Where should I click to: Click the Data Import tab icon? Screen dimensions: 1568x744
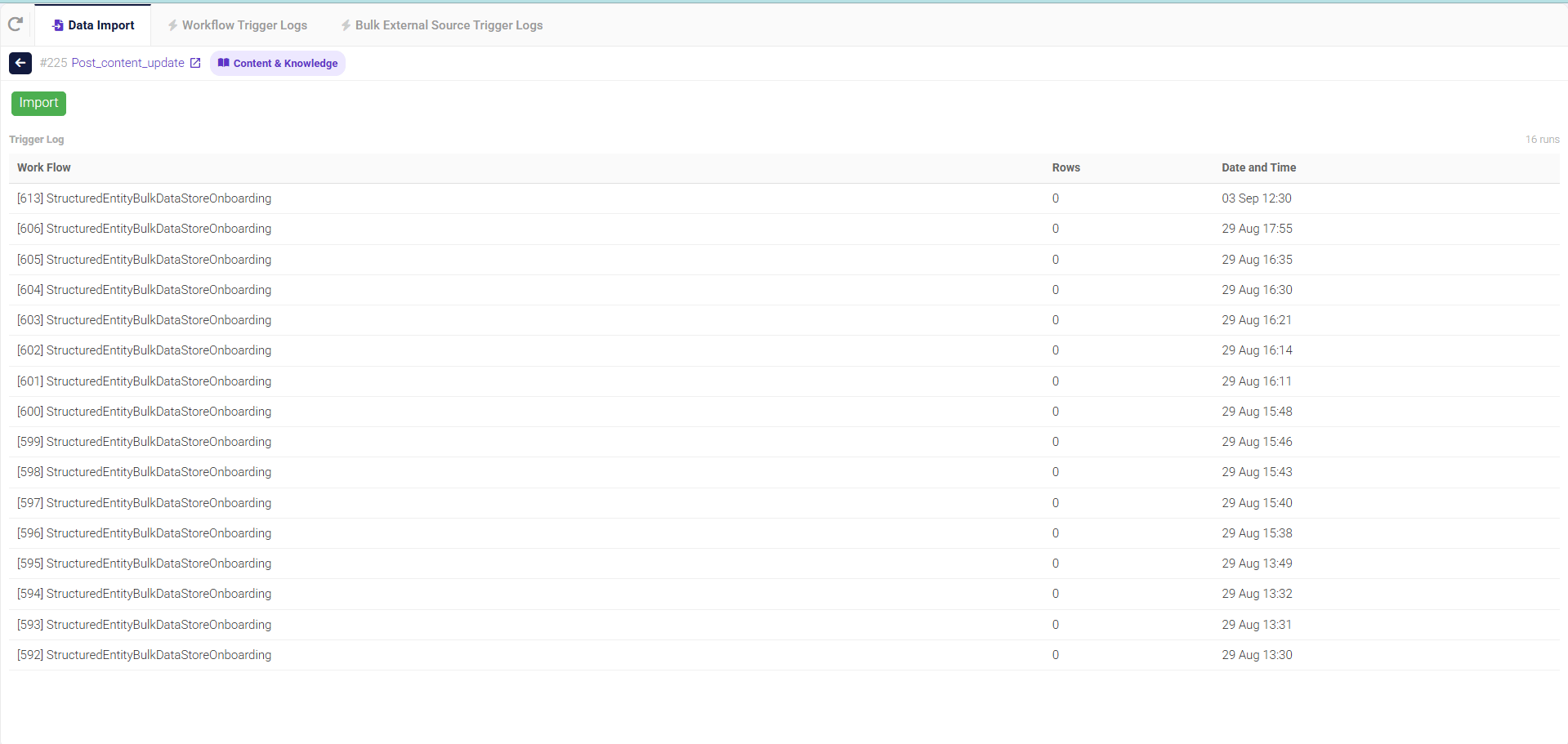click(x=58, y=25)
